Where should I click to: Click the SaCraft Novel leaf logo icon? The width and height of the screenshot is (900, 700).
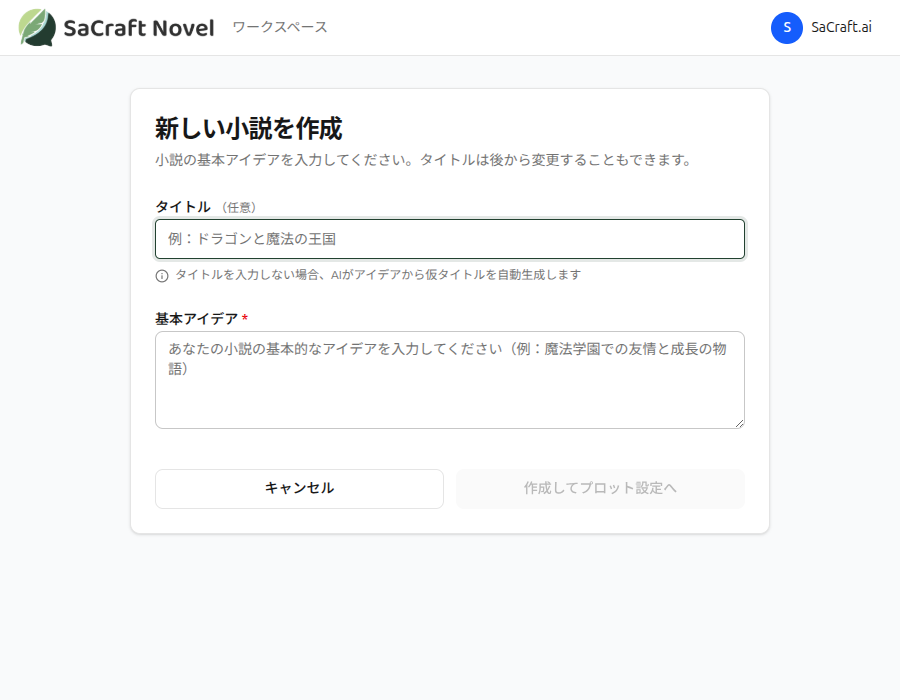[x=38, y=27]
